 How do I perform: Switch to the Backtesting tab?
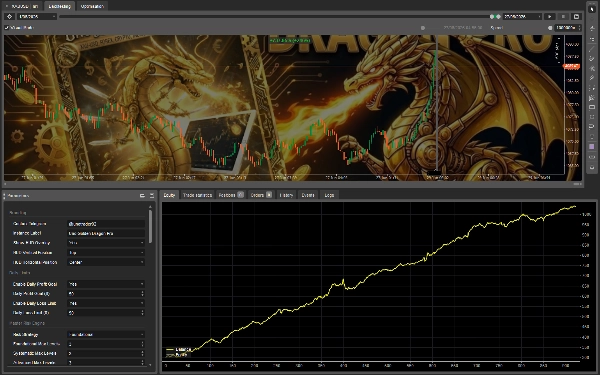pyautogui.click(x=59, y=6)
